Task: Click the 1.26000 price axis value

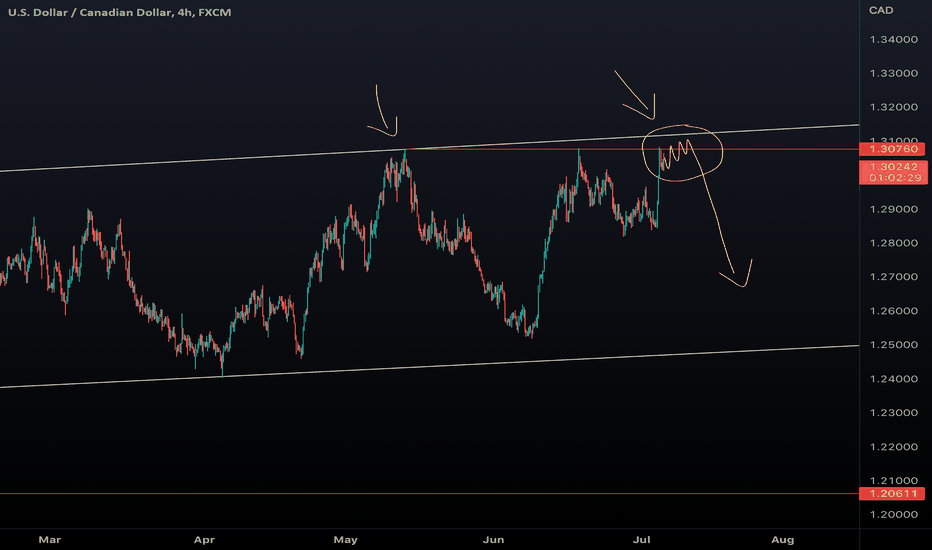Action: (893, 311)
